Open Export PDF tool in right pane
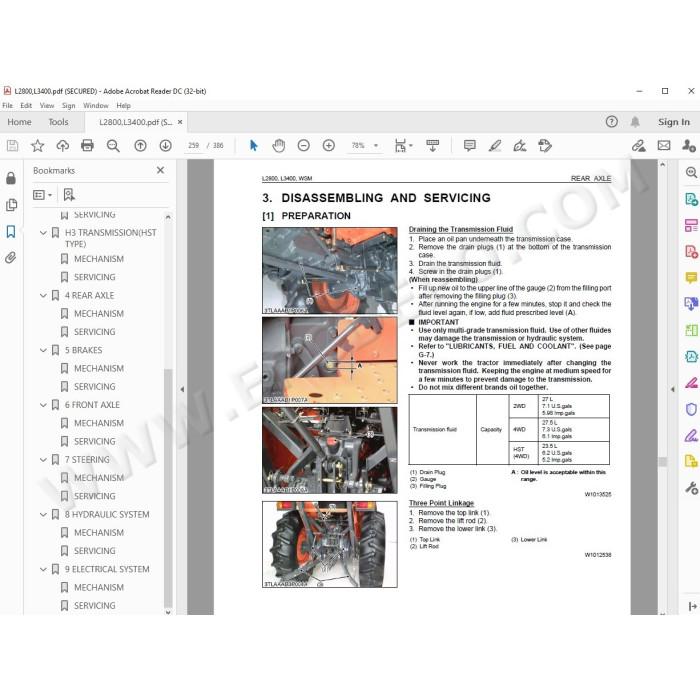The height and width of the screenshot is (700, 700). 691,199
